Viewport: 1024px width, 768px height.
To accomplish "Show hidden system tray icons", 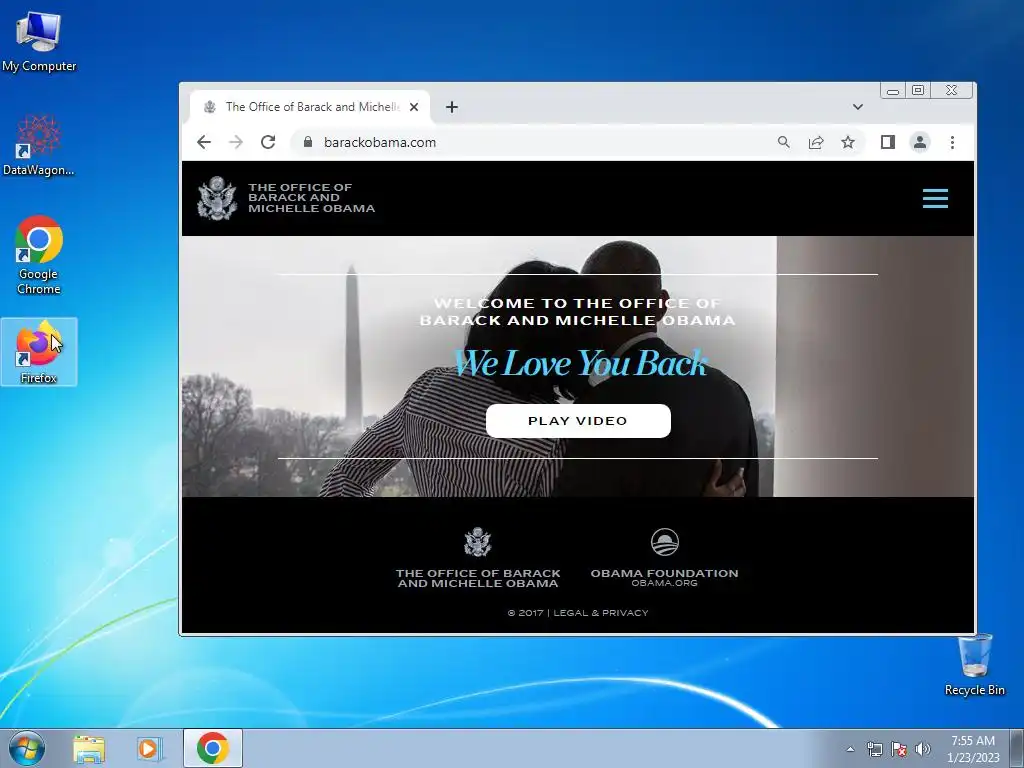I will click(x=850, y=749).
